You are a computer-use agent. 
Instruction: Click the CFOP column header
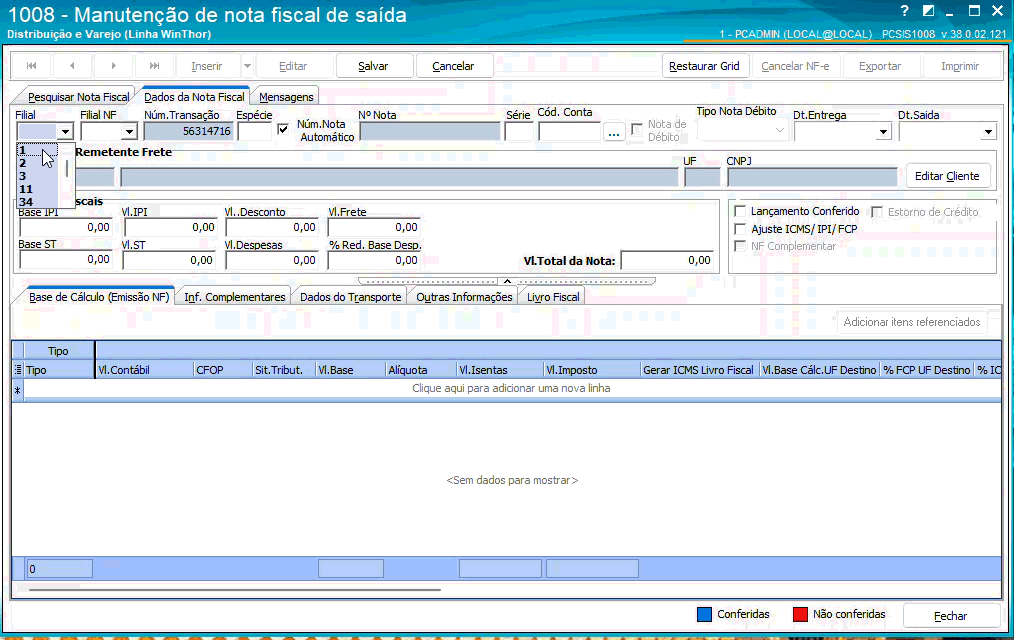pos(222,370)
